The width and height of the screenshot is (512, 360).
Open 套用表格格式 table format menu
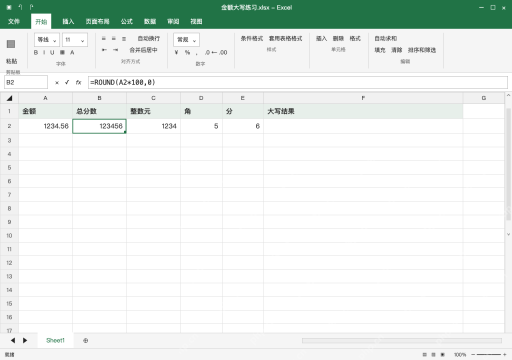286,39
